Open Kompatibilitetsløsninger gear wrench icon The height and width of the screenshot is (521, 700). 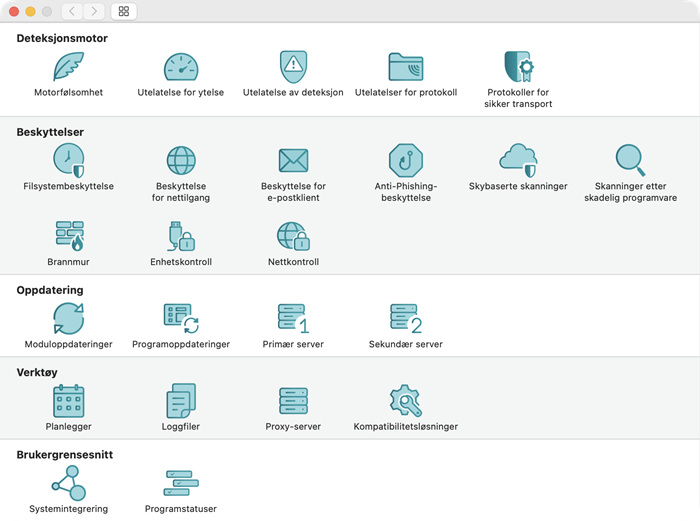[406, 400]
